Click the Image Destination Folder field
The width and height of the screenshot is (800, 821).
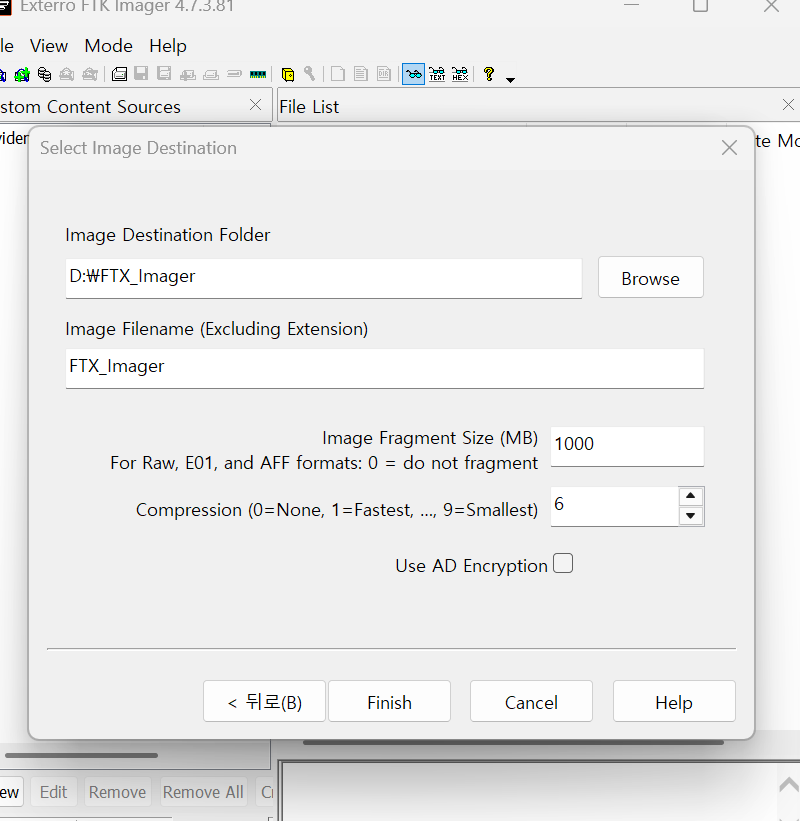[324, 278]
